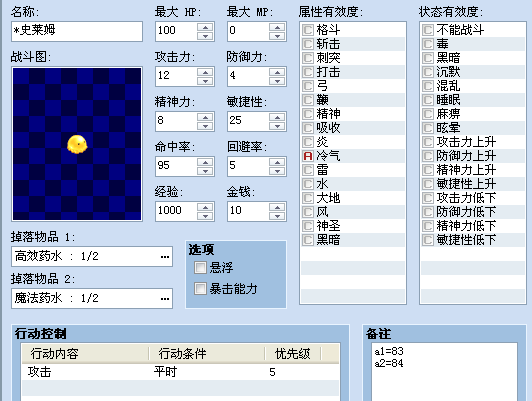Click the 雷 element rank icon
532x401 pixels.
click(308, 170)
